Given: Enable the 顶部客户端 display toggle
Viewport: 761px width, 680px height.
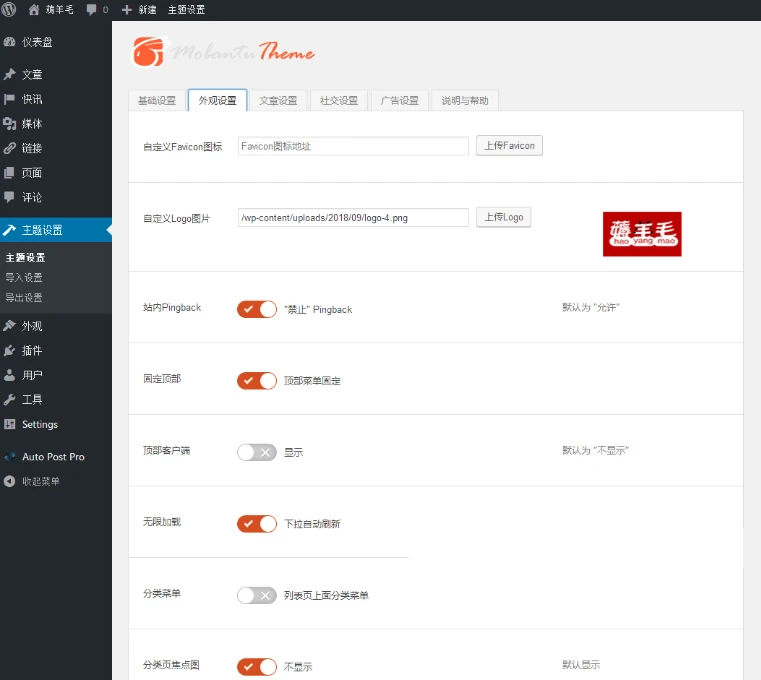Looking at the screenshot, I should (x=257, y=452).
